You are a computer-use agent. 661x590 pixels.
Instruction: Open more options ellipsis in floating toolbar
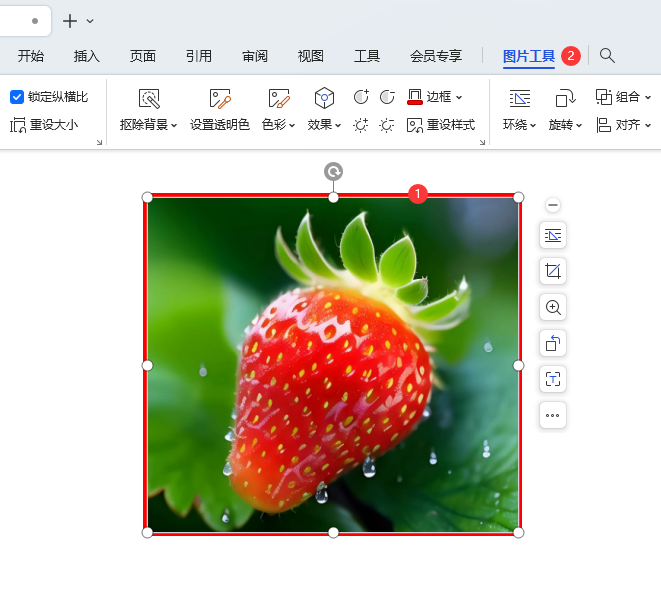click(553, 415)
